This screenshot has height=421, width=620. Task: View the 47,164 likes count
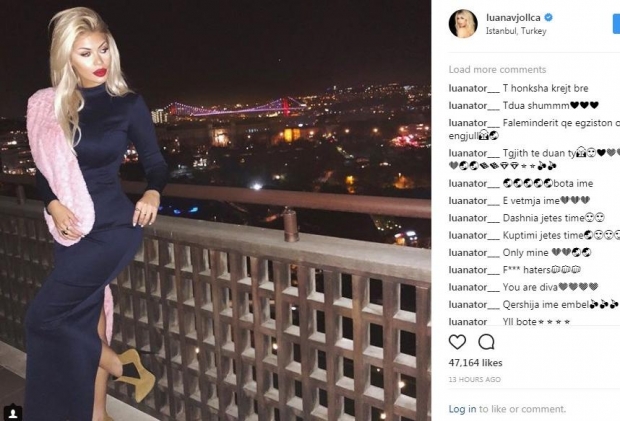(475, 363)
